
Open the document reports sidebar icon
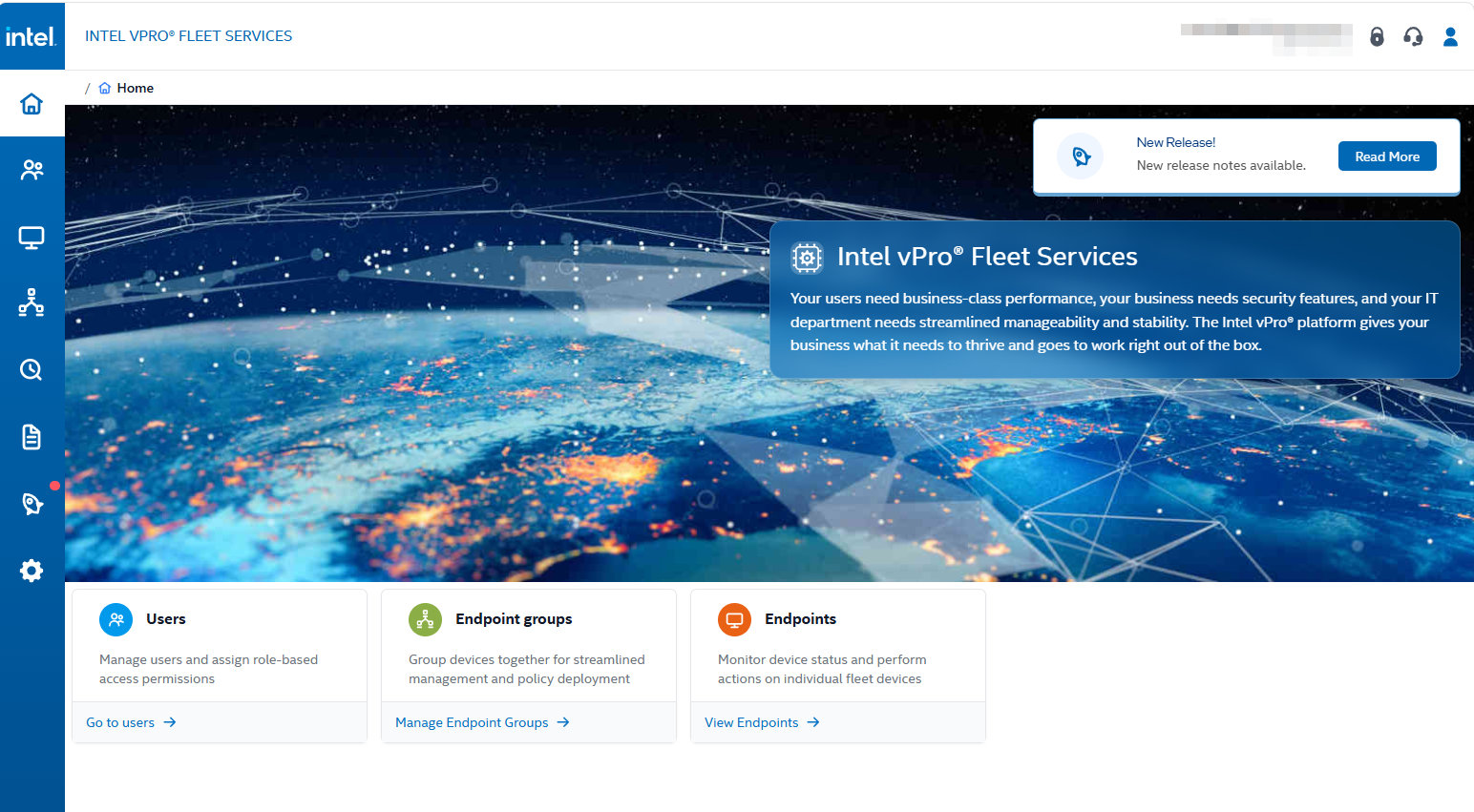click(x=32, y=437)
